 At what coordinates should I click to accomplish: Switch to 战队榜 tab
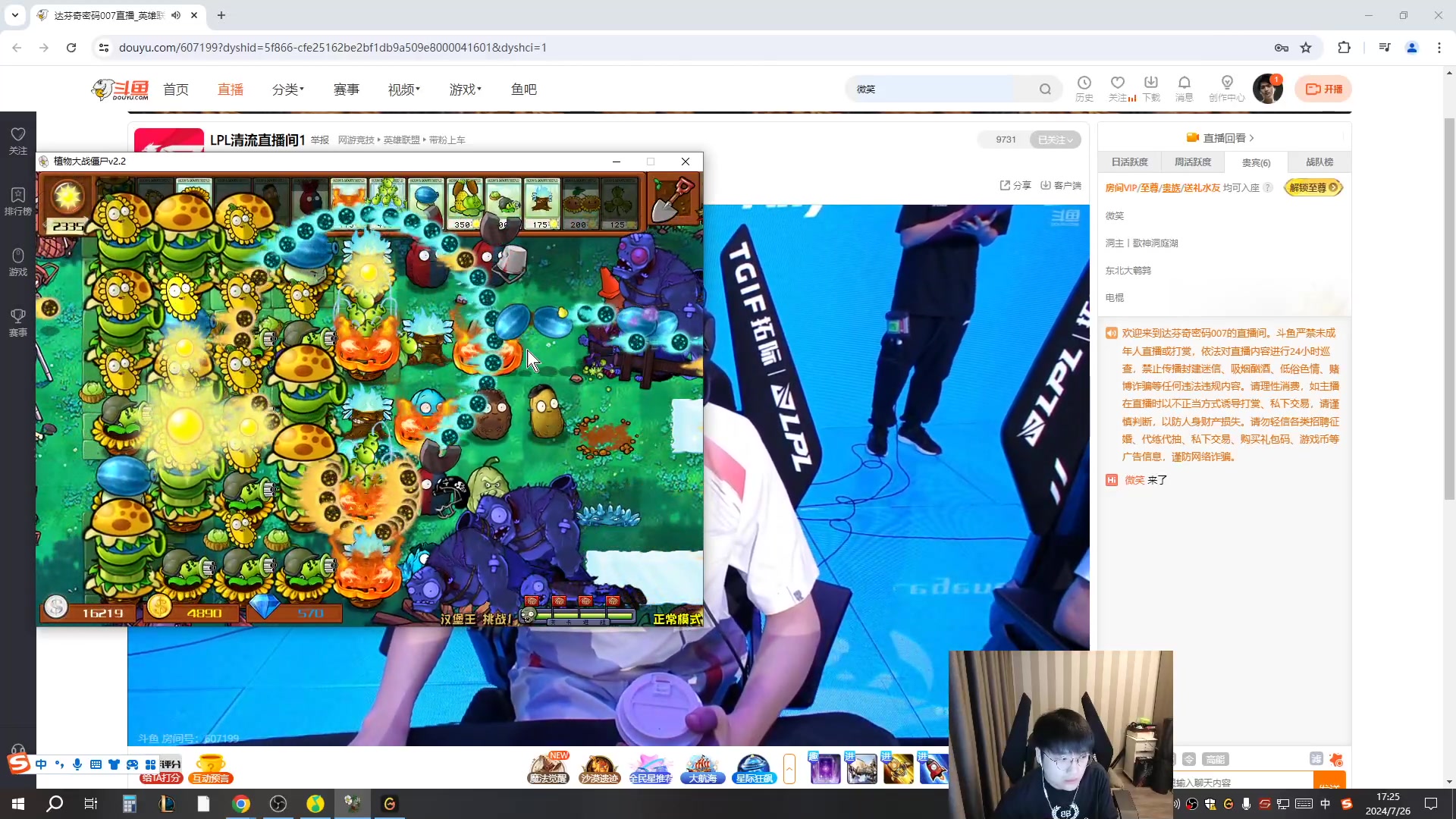1319,162
